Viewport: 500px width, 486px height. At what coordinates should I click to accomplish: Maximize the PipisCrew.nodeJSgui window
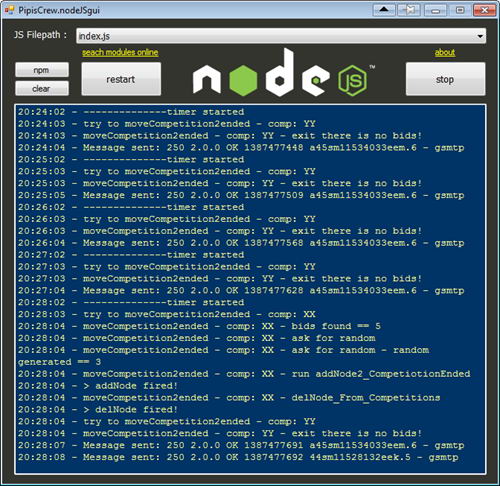pos(460,10)
